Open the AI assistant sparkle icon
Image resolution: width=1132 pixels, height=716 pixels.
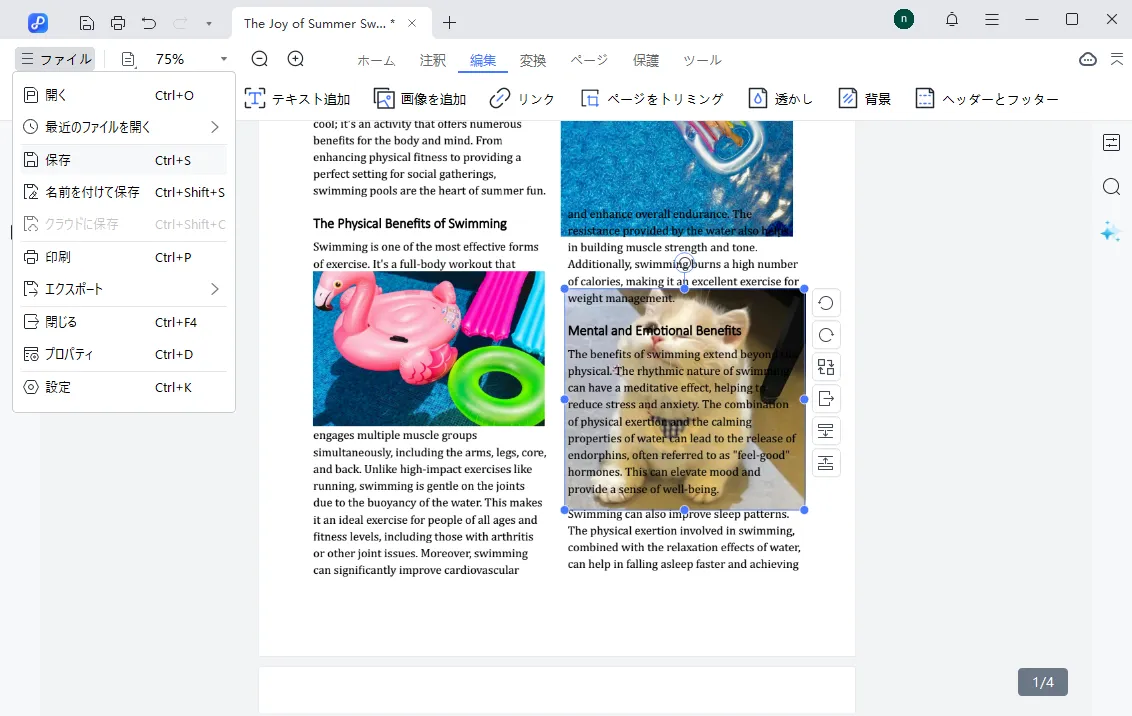coord(1110,231)
